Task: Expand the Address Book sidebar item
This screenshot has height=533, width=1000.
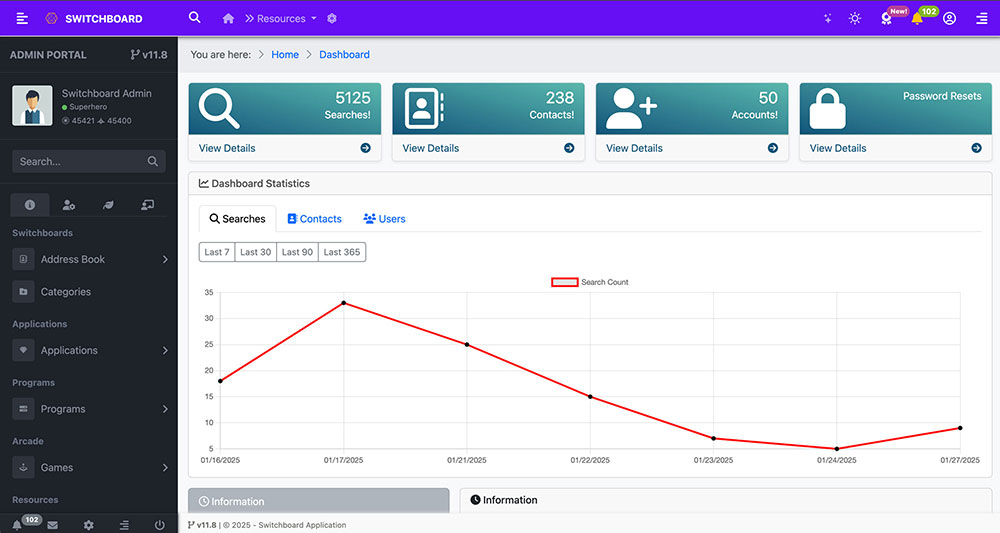Action: [90, 260]
